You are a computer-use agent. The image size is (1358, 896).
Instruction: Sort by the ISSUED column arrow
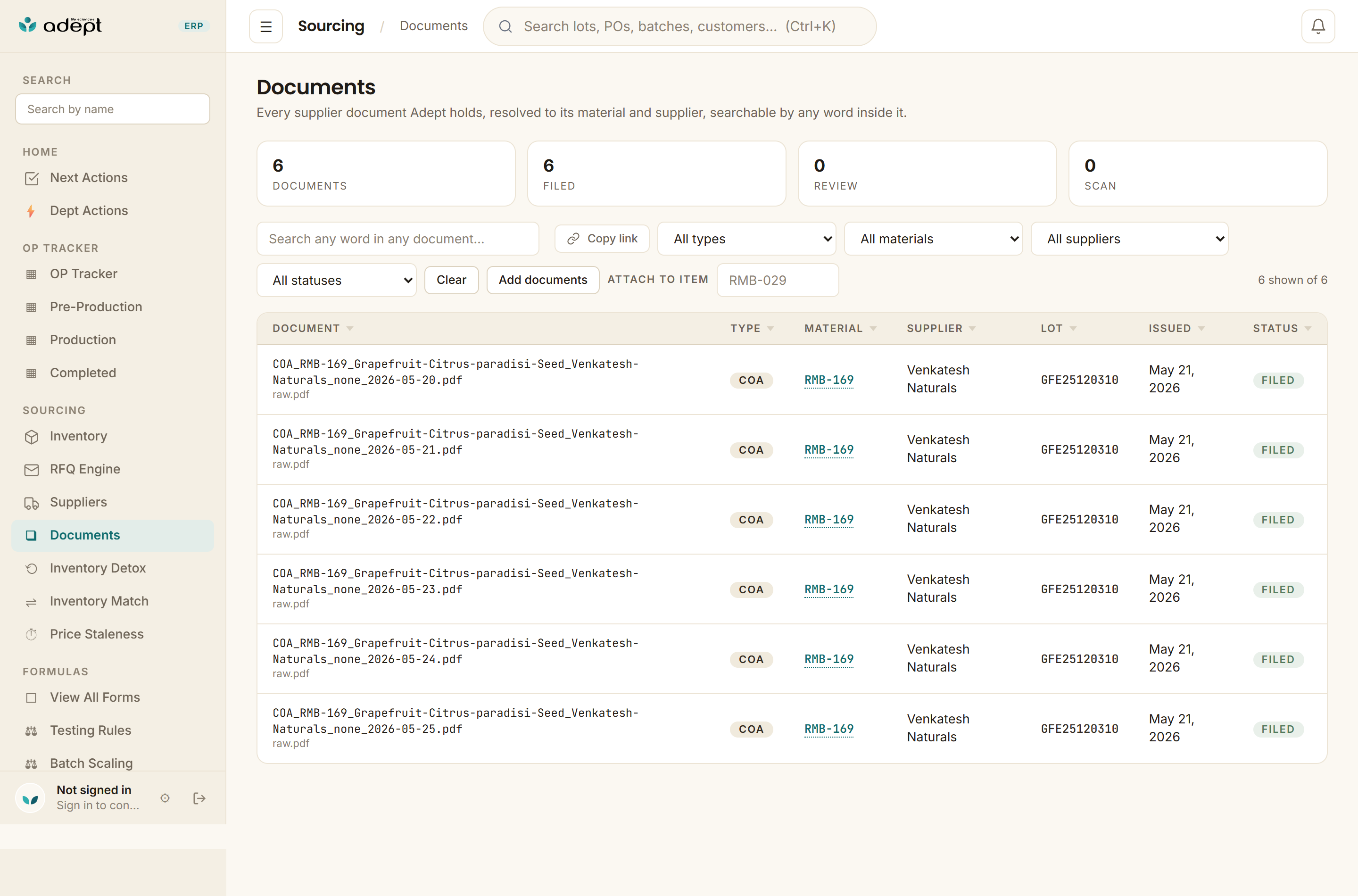point(1201,329)
